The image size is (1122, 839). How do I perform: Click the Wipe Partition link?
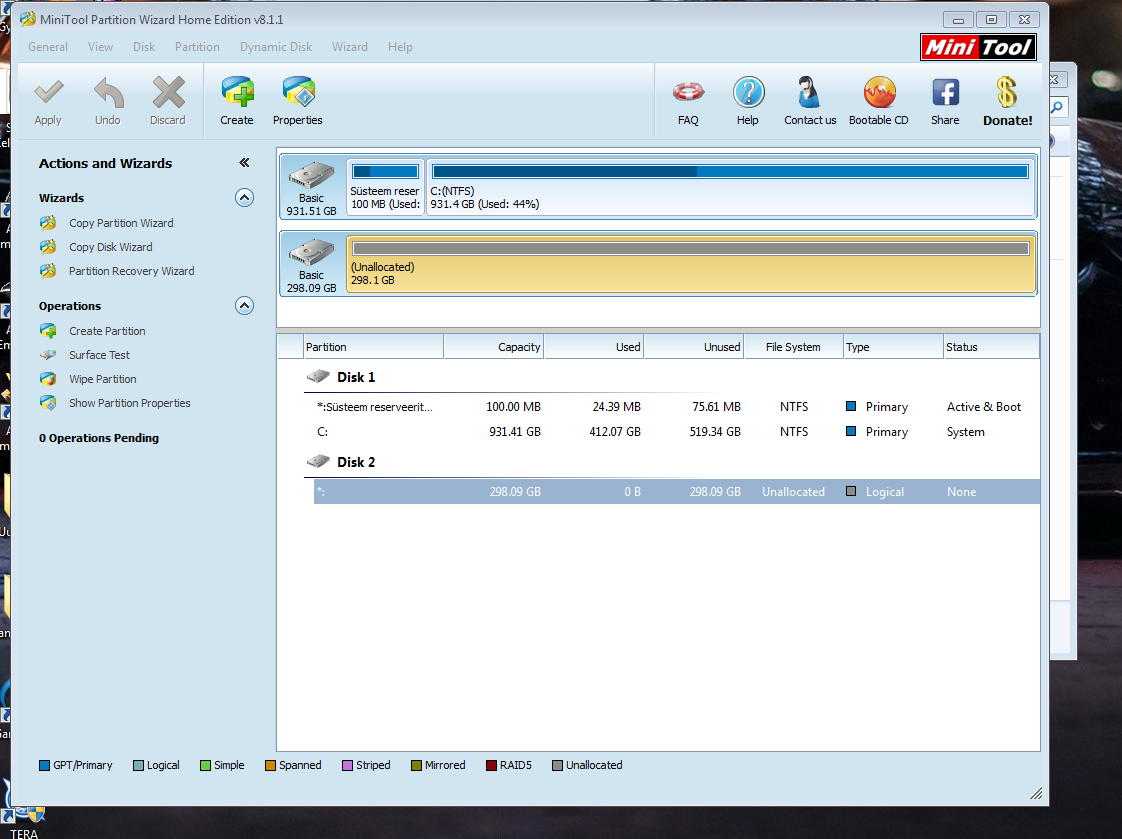click(x=103, y=379)
